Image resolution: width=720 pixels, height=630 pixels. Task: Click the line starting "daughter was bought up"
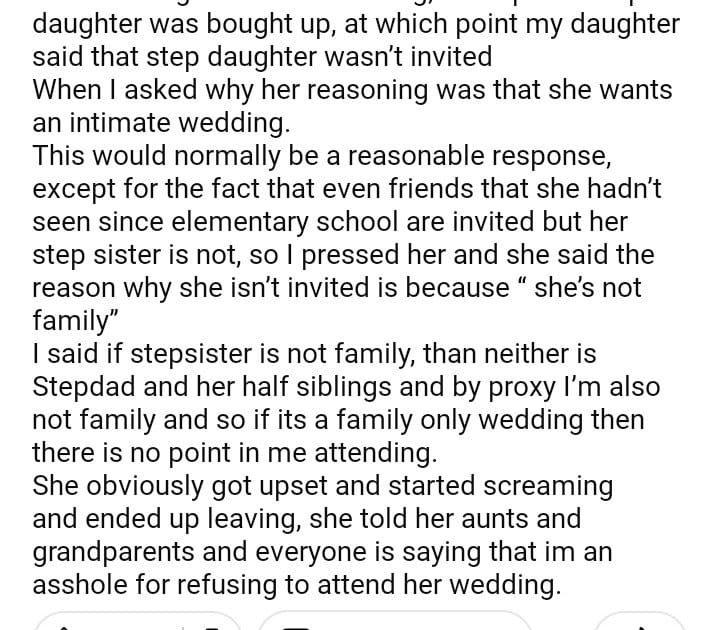tap(357, 20)
